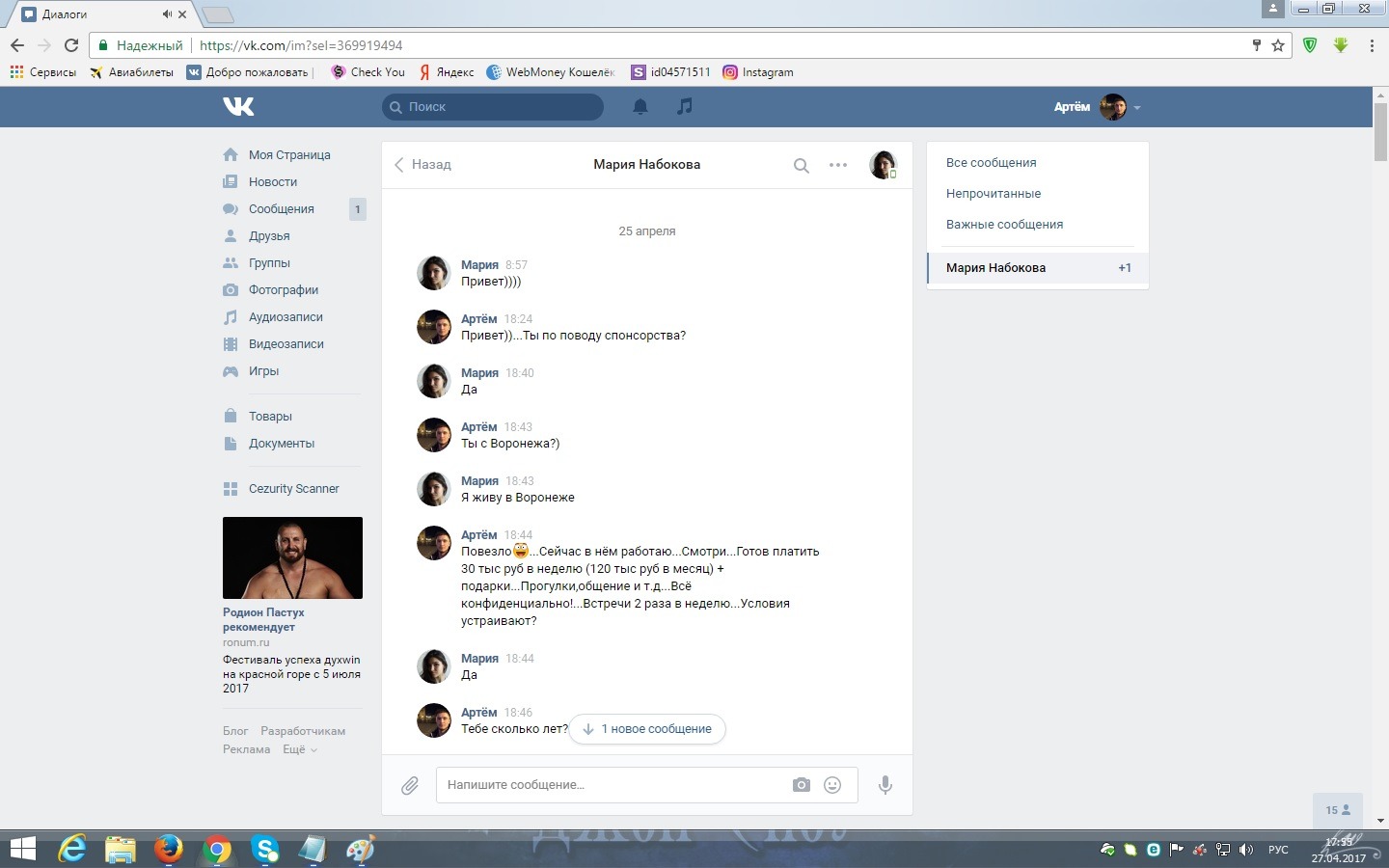The image size is (1389, 868).
Task: Show Важные сообщения filter
Action: coord(1004,225)
